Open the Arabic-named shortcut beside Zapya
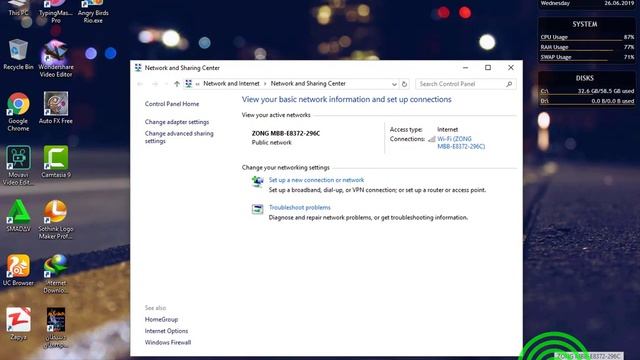 (56, 328)
